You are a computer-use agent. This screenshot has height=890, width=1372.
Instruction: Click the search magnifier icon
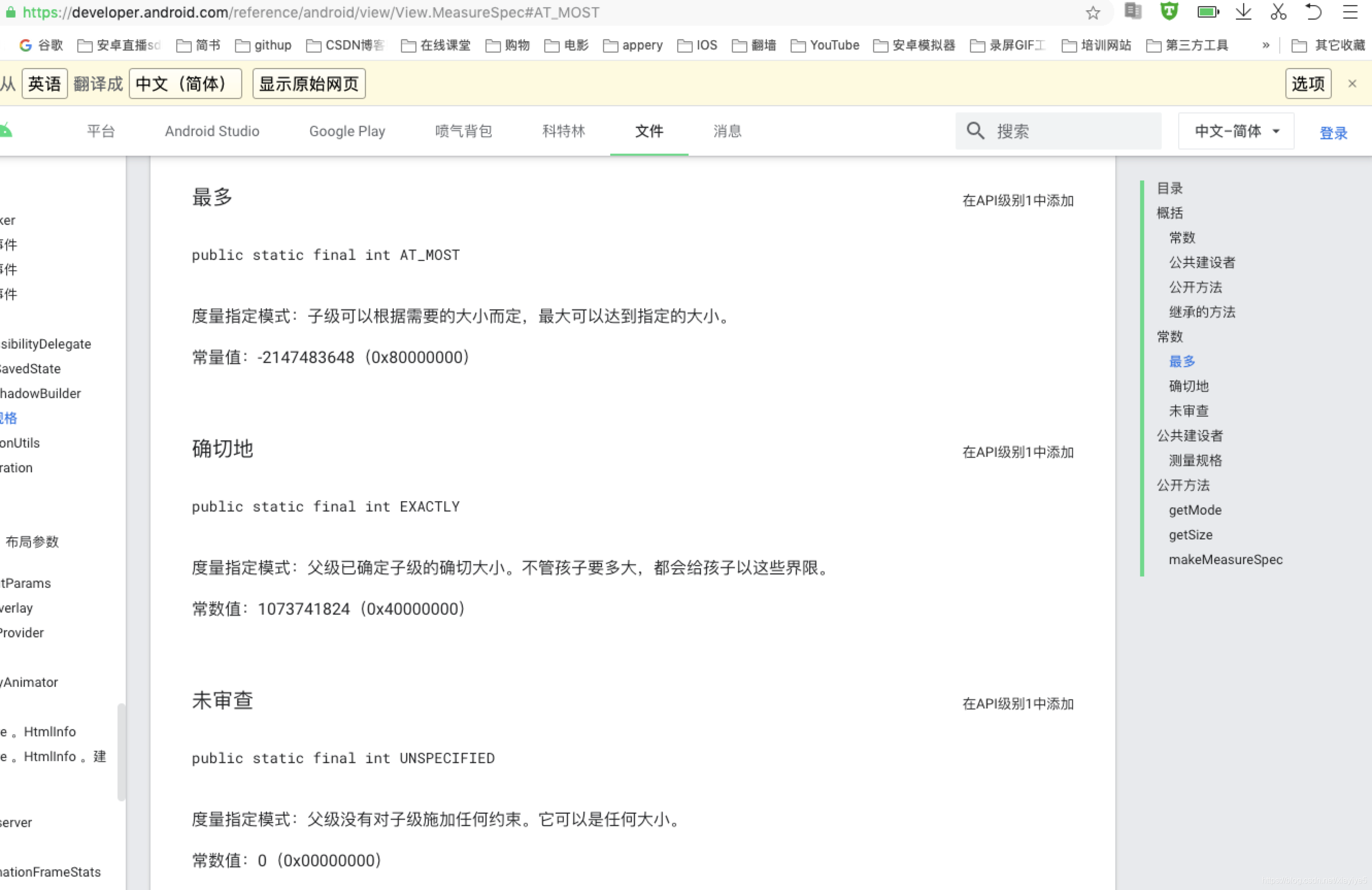coord(975,131)
